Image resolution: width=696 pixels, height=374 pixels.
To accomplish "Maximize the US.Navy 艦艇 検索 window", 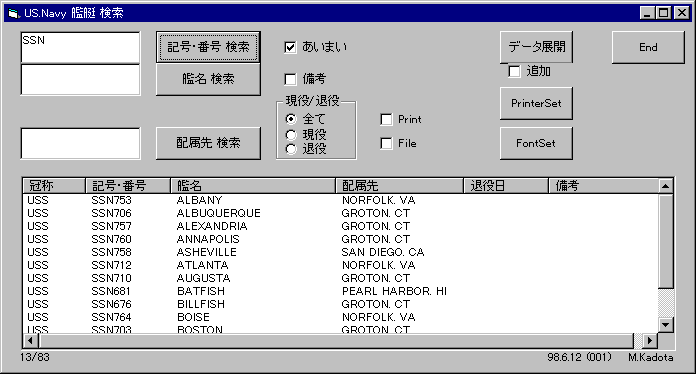I will click(x=664, y=13).
